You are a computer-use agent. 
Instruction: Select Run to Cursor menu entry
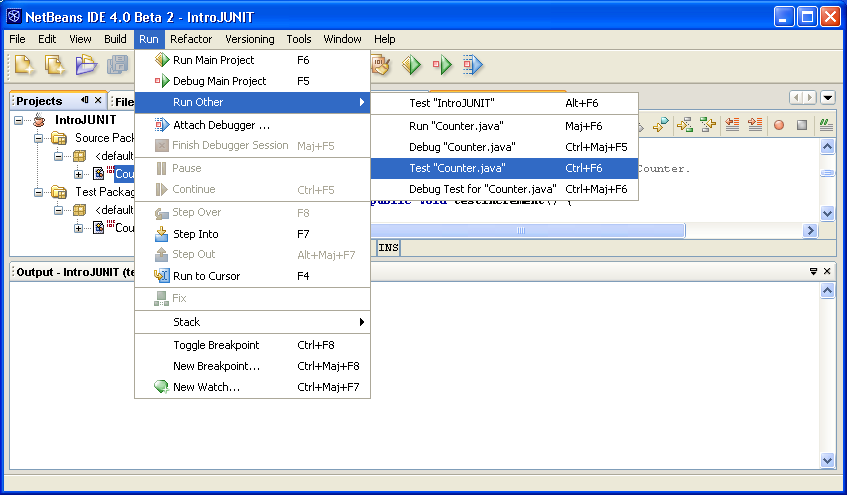252,276
